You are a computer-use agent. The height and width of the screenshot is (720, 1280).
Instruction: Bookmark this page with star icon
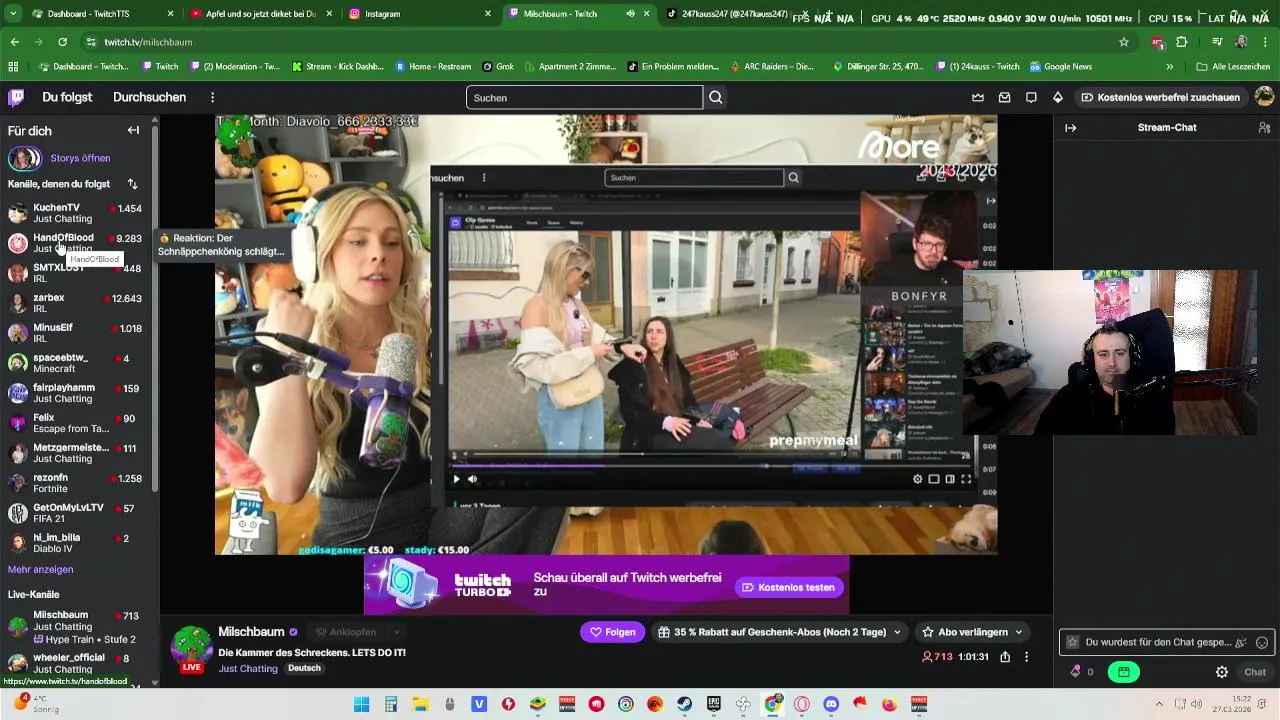[x=1124, y=42]
